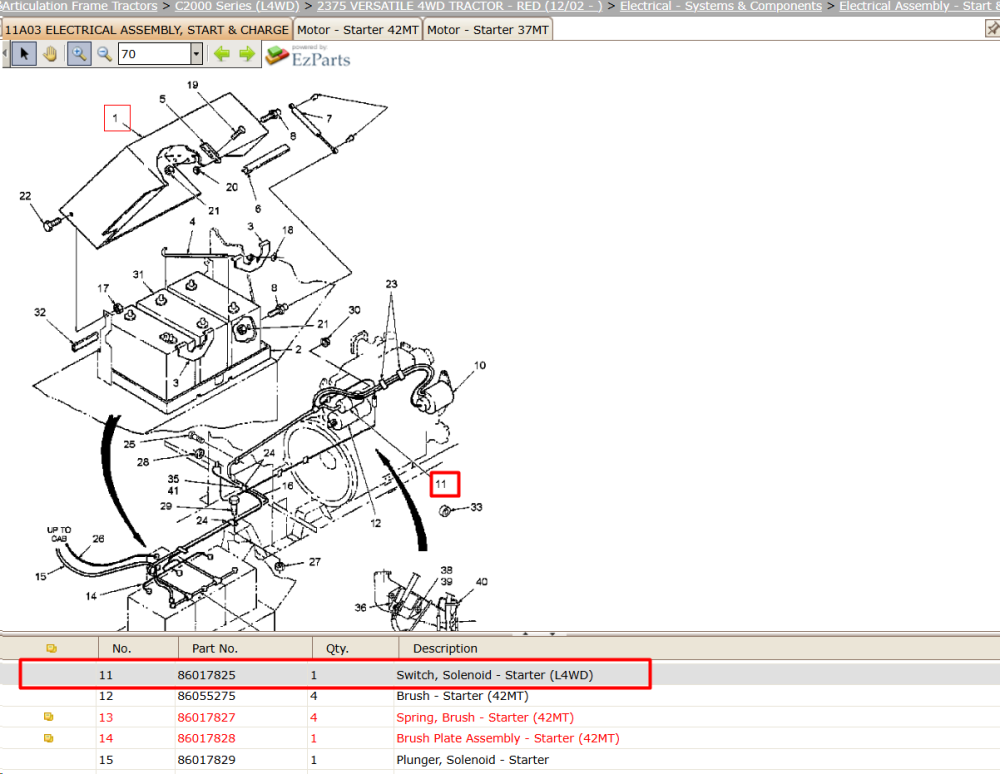Screen dimensions: 1000x774
Task: Go to next page with green right arrow
Action: pyautogui.click(x=247, y=54)
